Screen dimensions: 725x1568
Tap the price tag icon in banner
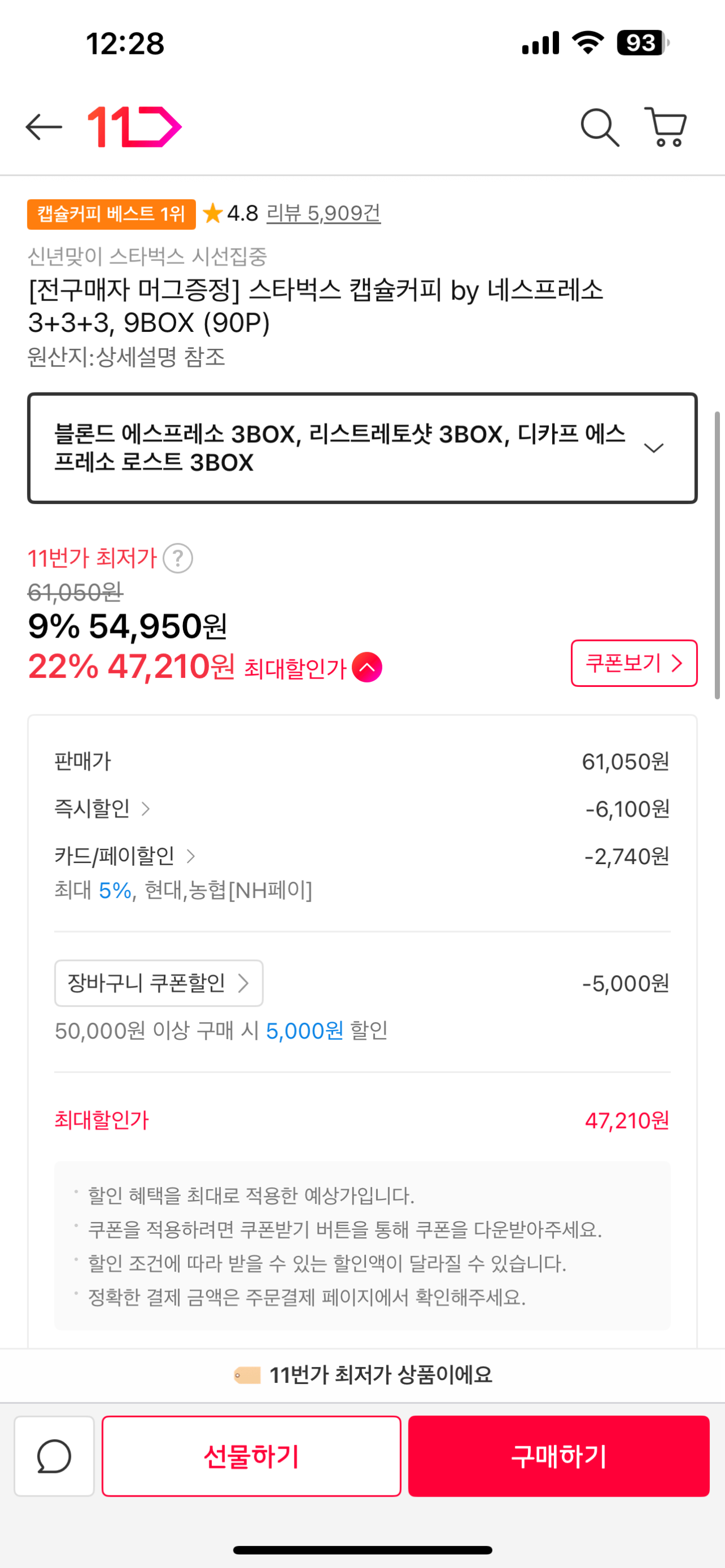(247, 1375)
